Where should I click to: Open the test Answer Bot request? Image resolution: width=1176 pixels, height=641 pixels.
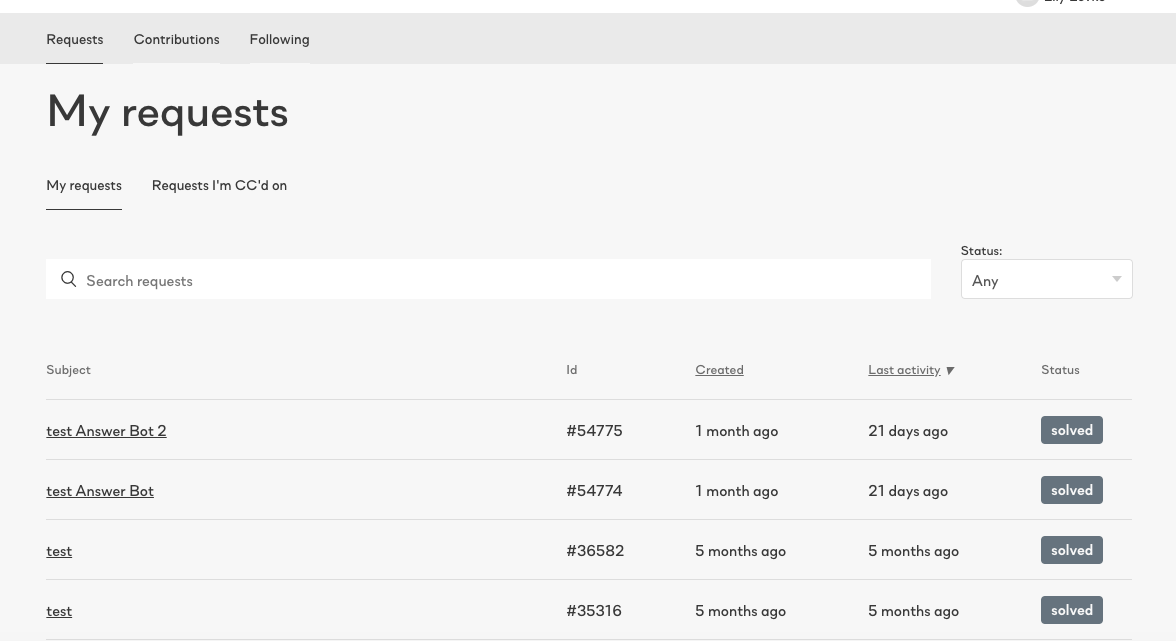tap(100, 491)
